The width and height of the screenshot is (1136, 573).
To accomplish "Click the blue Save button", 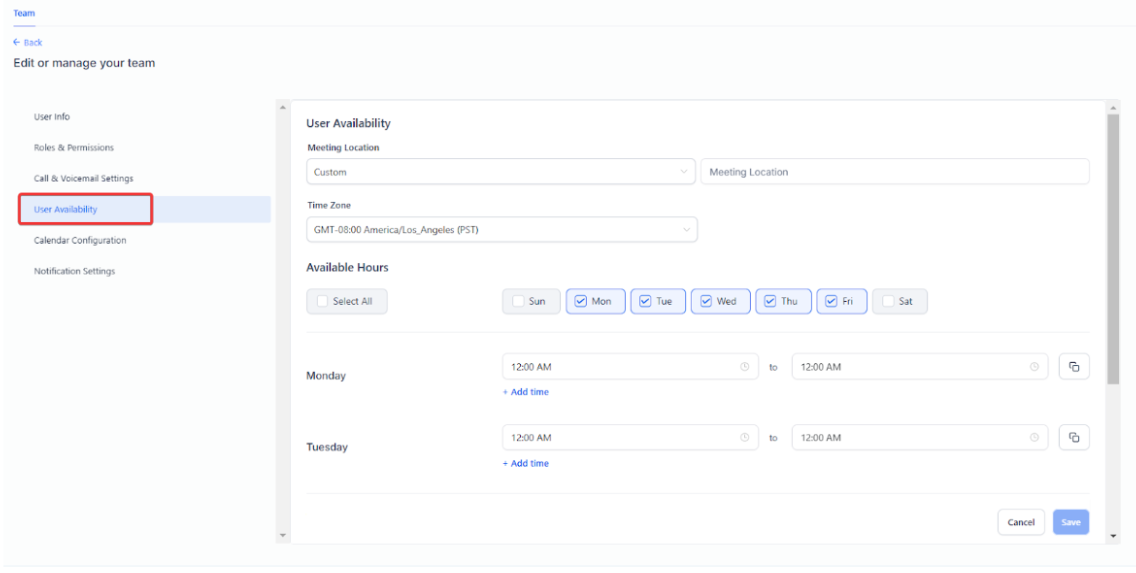I will click(1070, 522).
